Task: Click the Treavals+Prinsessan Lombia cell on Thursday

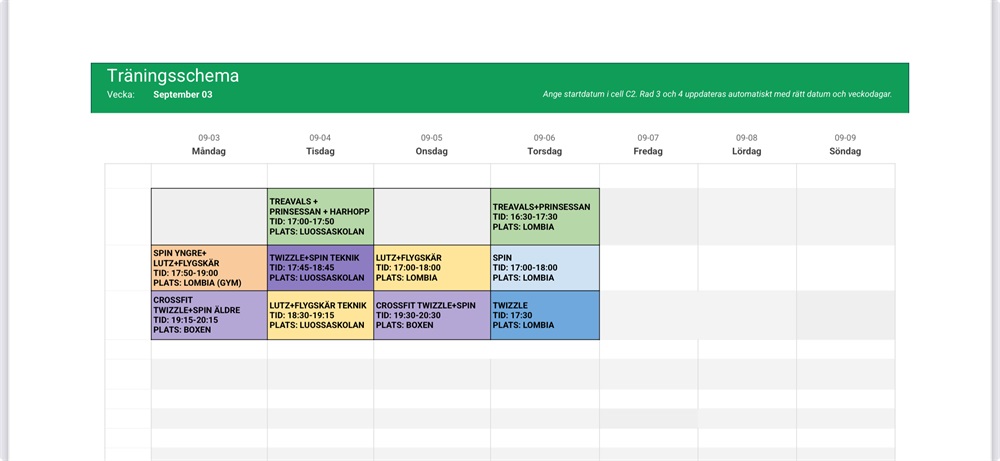Action: [545, 217]
